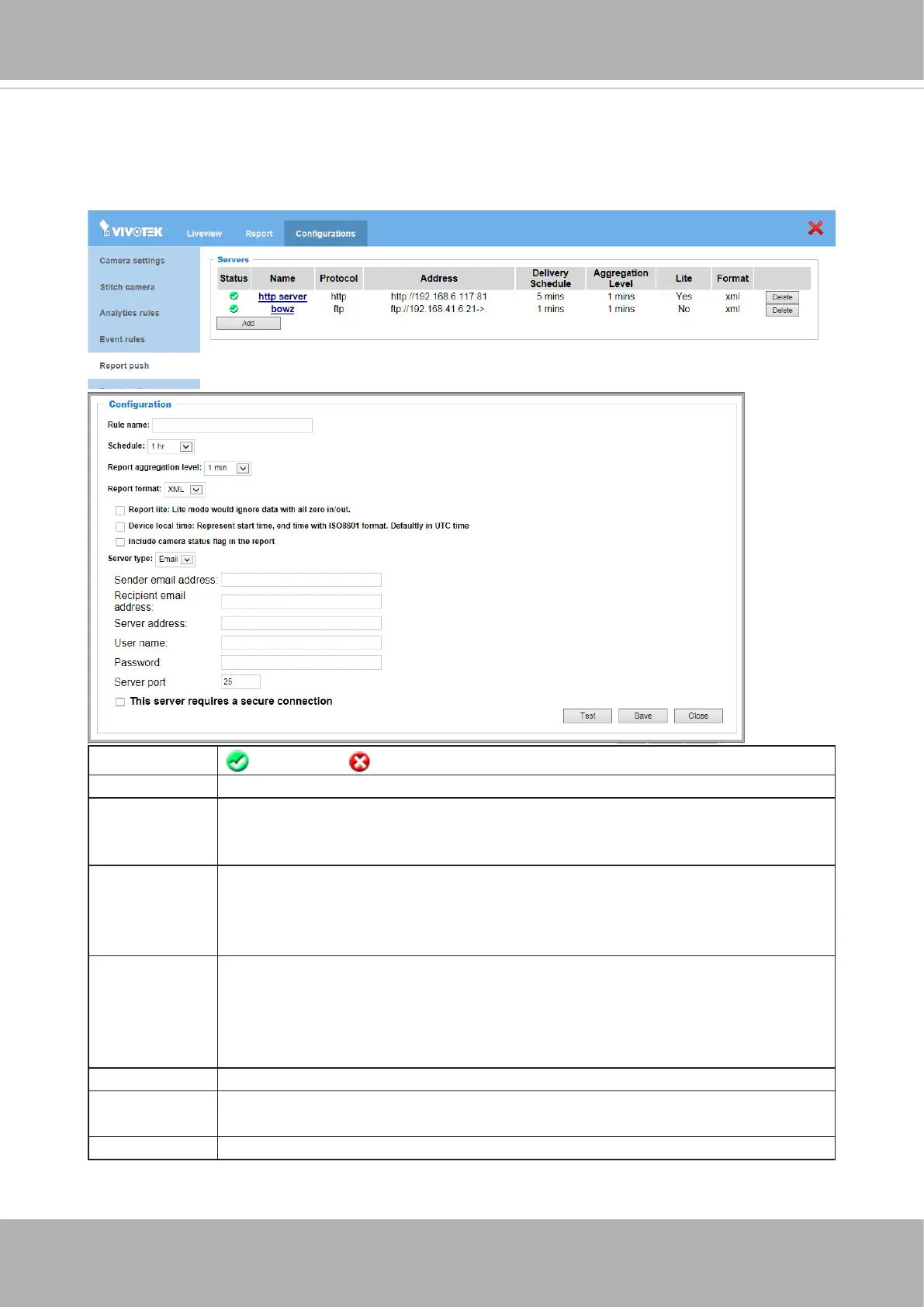The image size is (924, 1307).
Task: Check Include camera status flag in report
Action: click(x=120, y=542)
